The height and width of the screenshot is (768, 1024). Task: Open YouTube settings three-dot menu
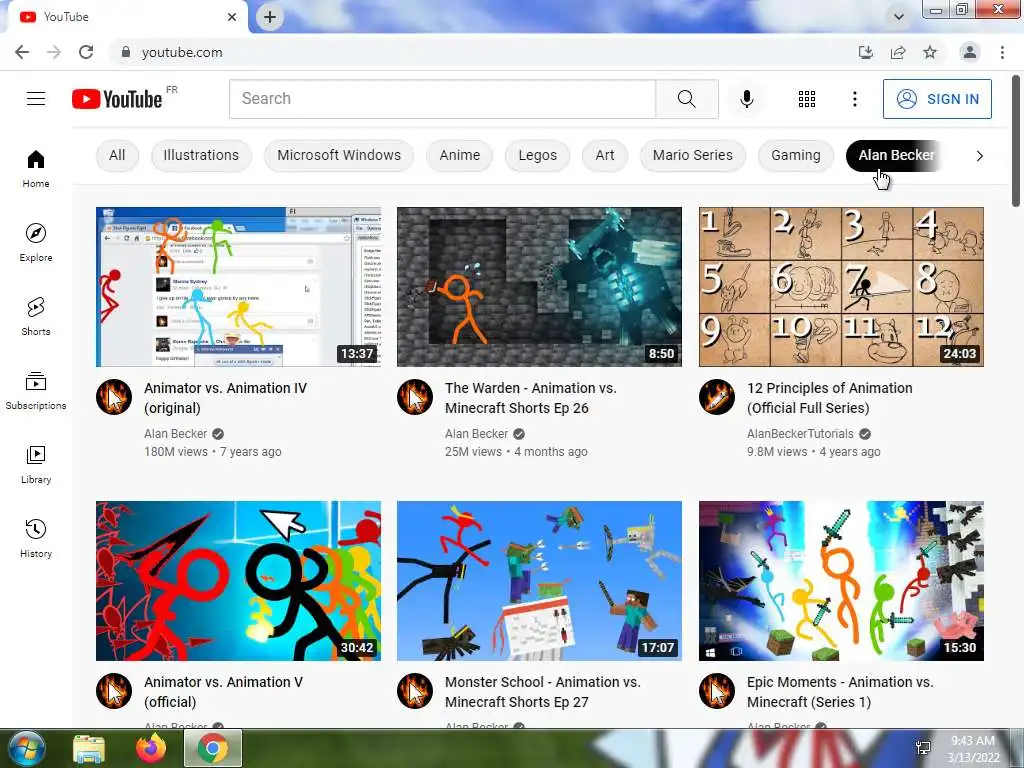click(854, 99)
